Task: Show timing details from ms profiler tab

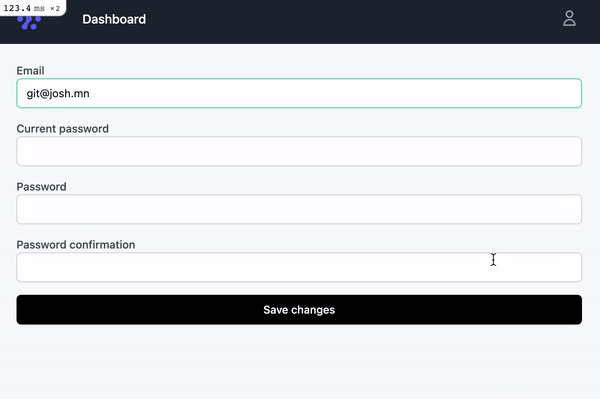Action: 31,8
